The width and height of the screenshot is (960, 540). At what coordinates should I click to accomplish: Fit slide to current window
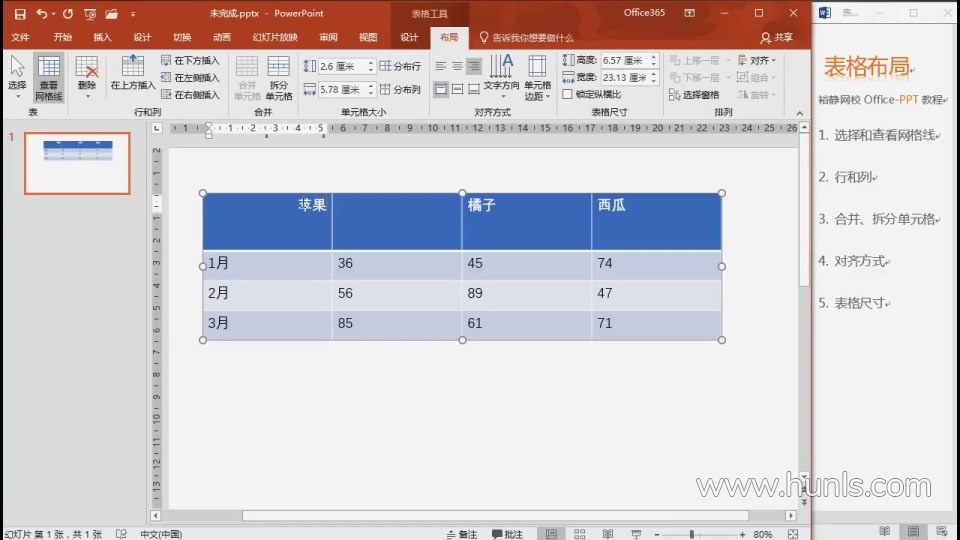tap(793, 534)
